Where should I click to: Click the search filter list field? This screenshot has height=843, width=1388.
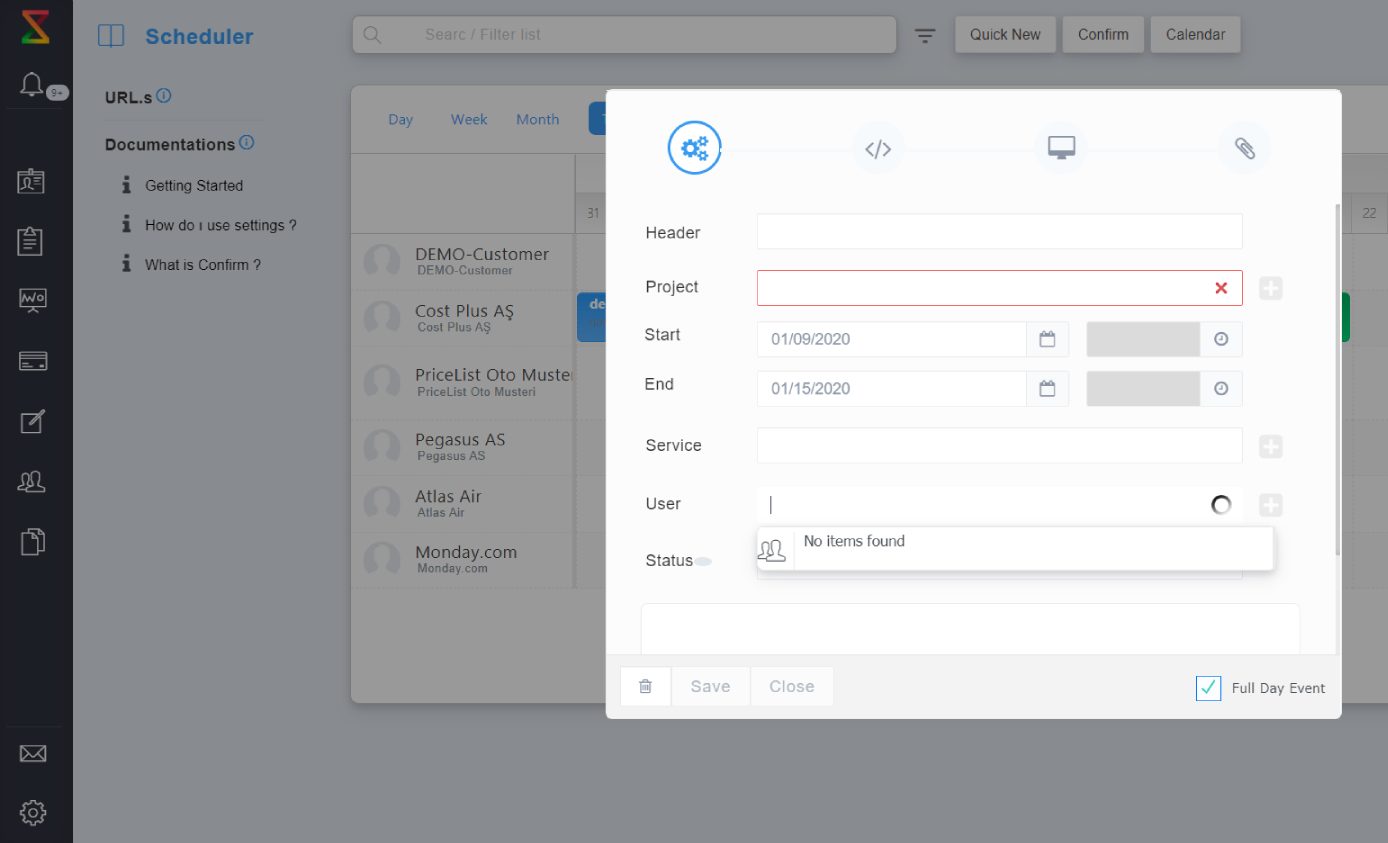[624, 34]
